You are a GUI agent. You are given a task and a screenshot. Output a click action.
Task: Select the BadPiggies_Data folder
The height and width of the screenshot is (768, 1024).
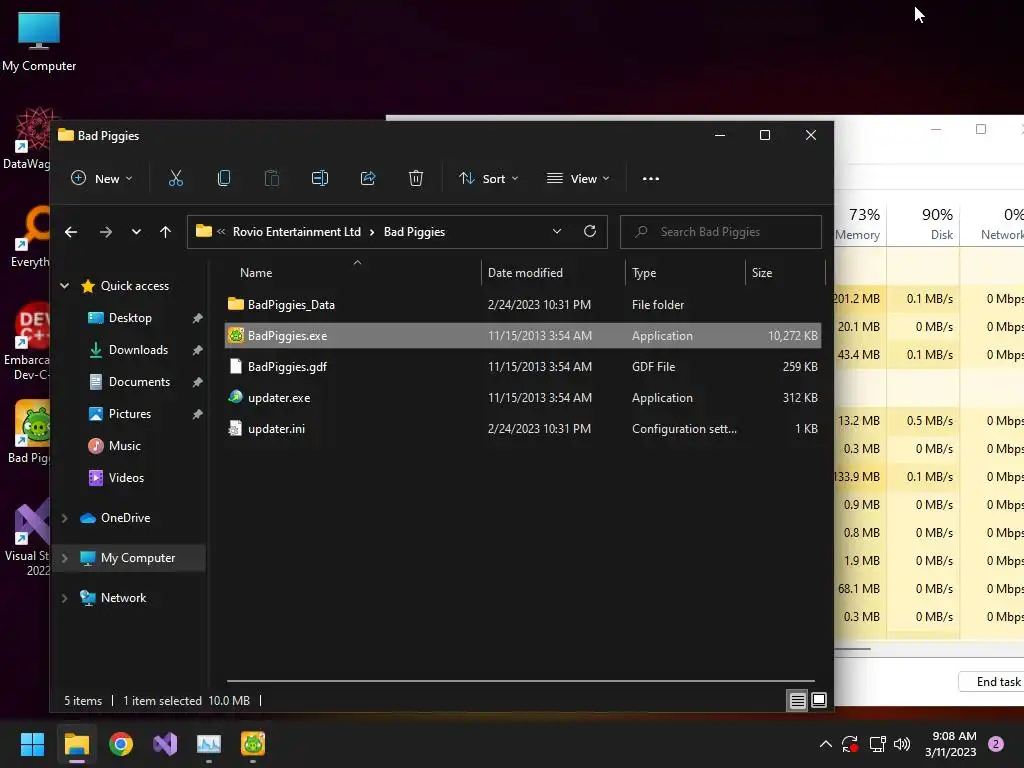tap(522, 305)
